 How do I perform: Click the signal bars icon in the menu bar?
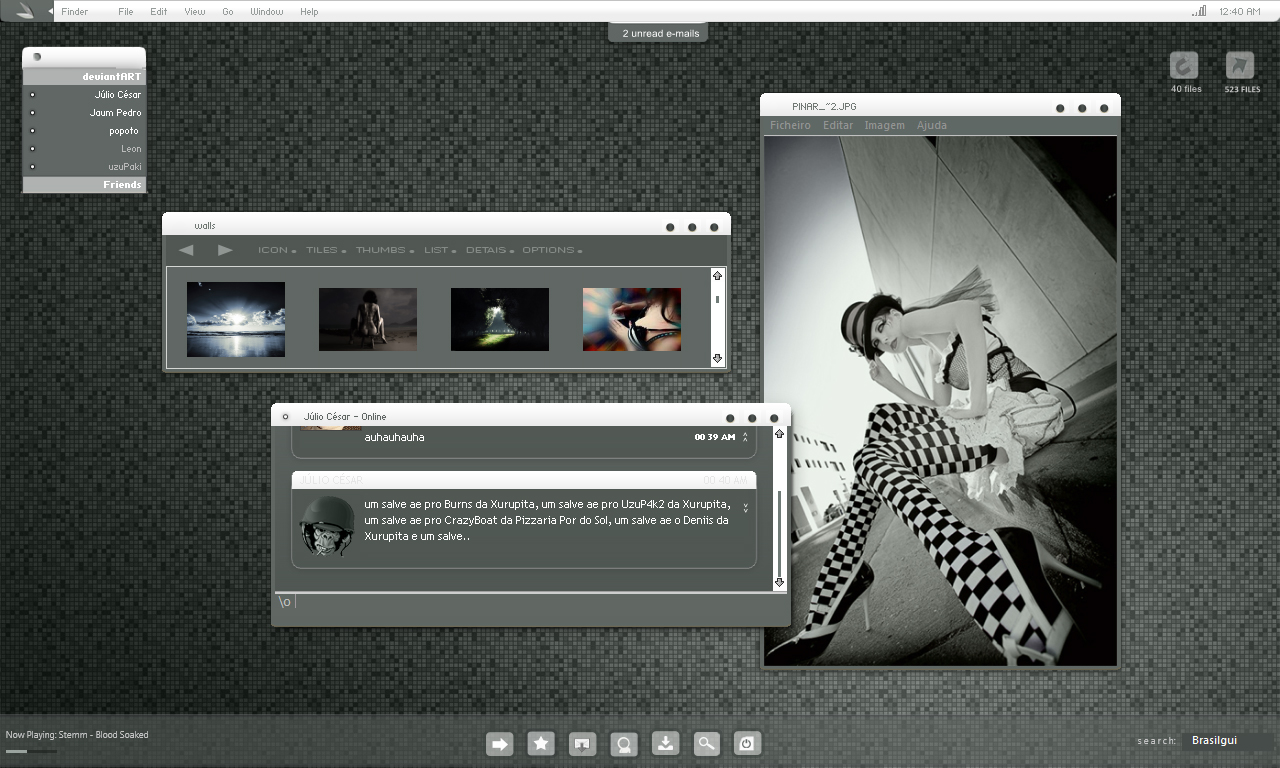(1199, 11)
